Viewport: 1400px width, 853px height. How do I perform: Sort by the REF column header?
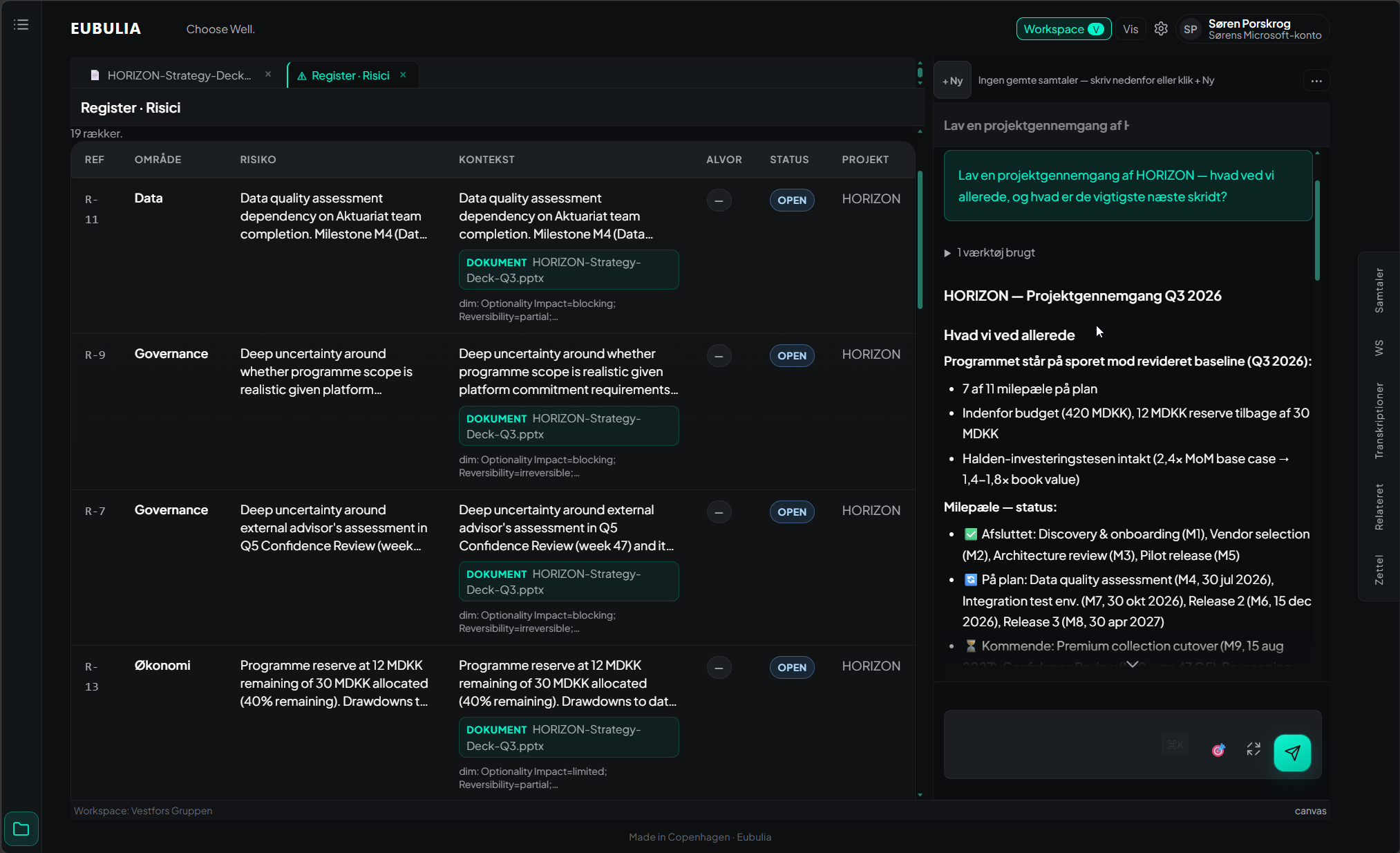coord(95,160)
